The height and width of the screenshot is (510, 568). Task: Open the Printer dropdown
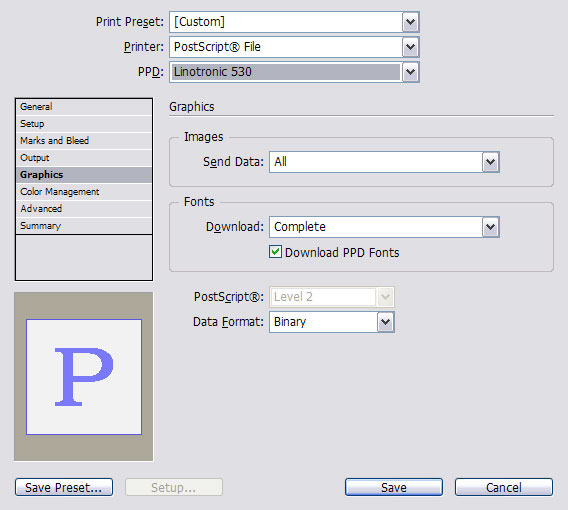click(410, 47)
